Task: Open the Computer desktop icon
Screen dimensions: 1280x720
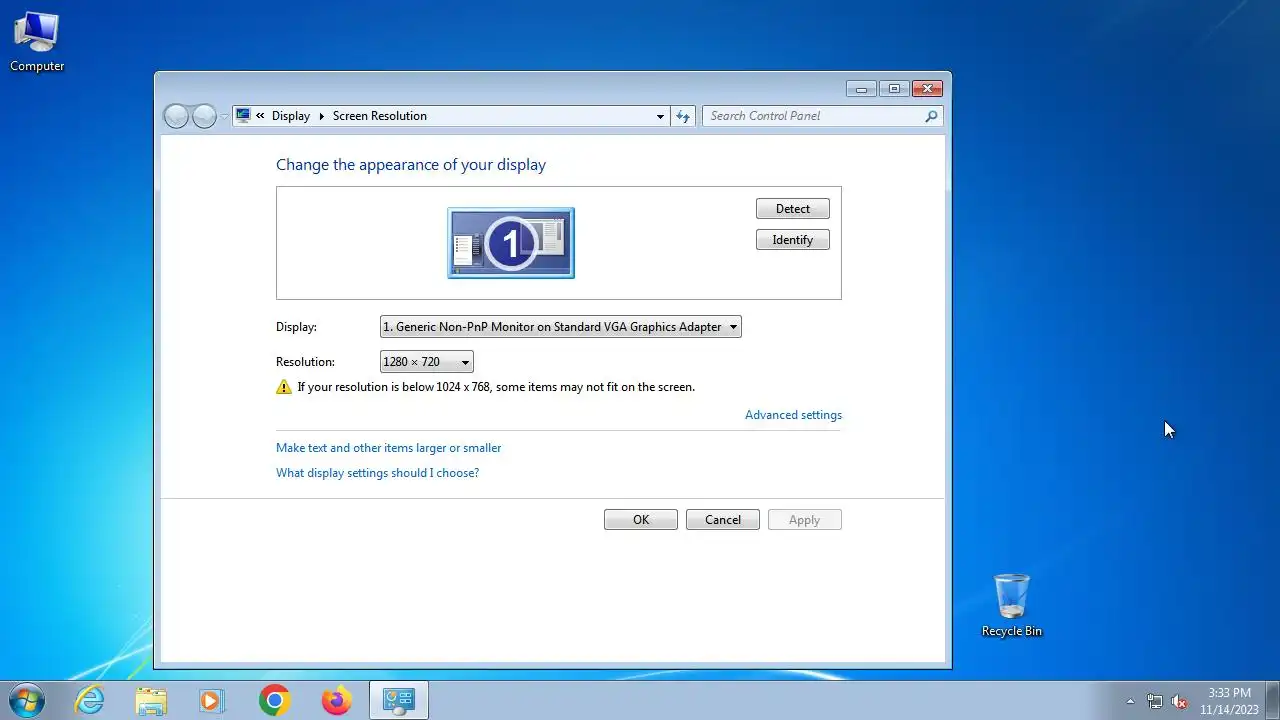Action: coord(37,42)
